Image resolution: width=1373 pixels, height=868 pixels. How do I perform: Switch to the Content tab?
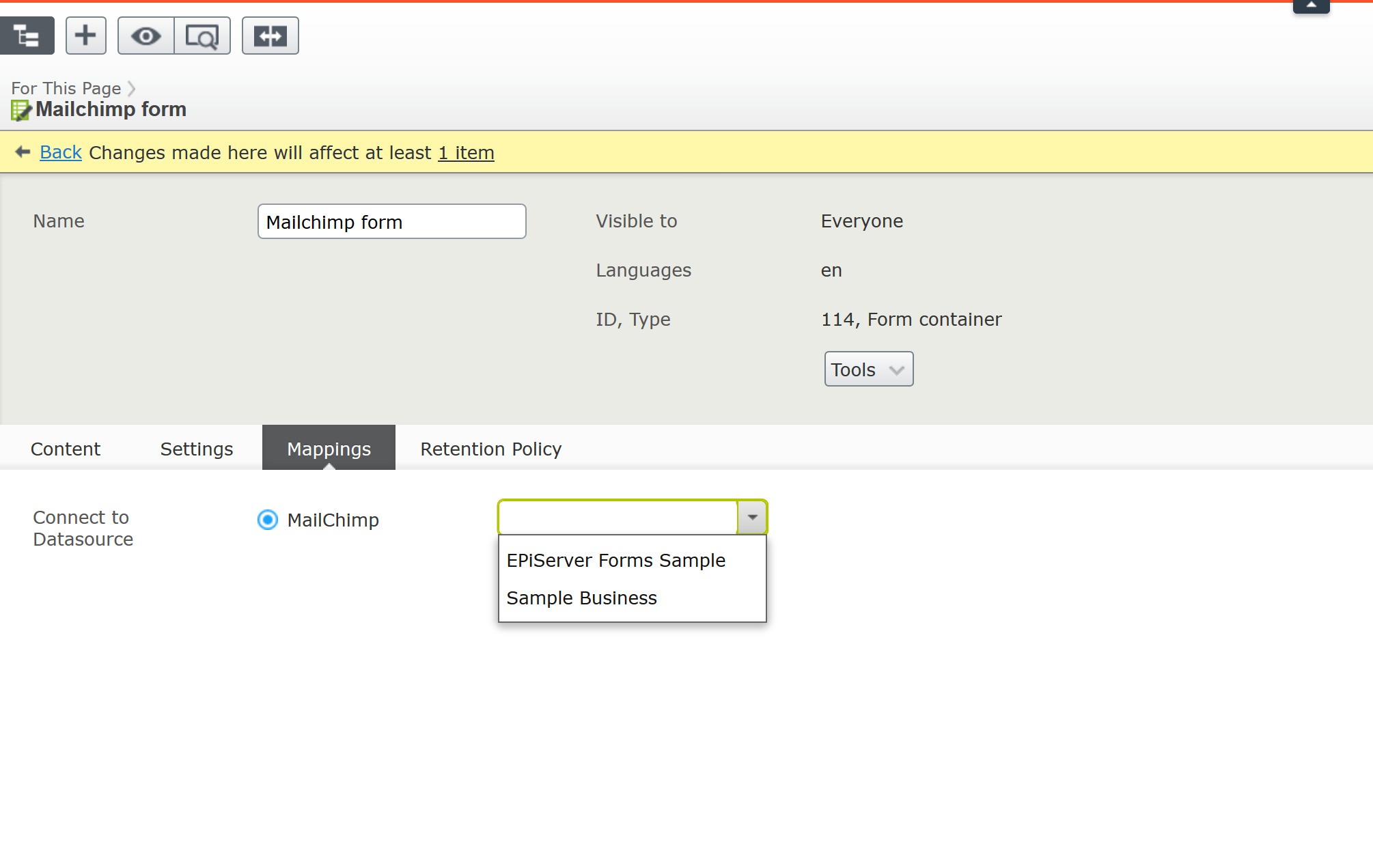[66, 449]
